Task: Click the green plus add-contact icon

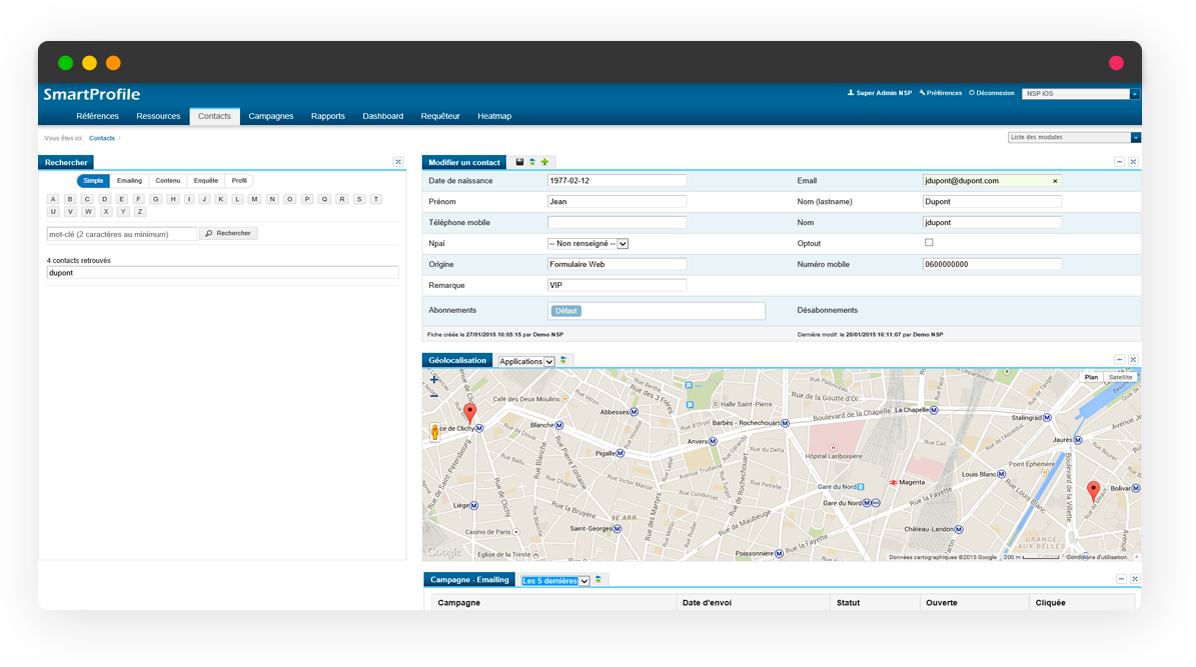Action: pyautogui.click(x=545, y=162)
